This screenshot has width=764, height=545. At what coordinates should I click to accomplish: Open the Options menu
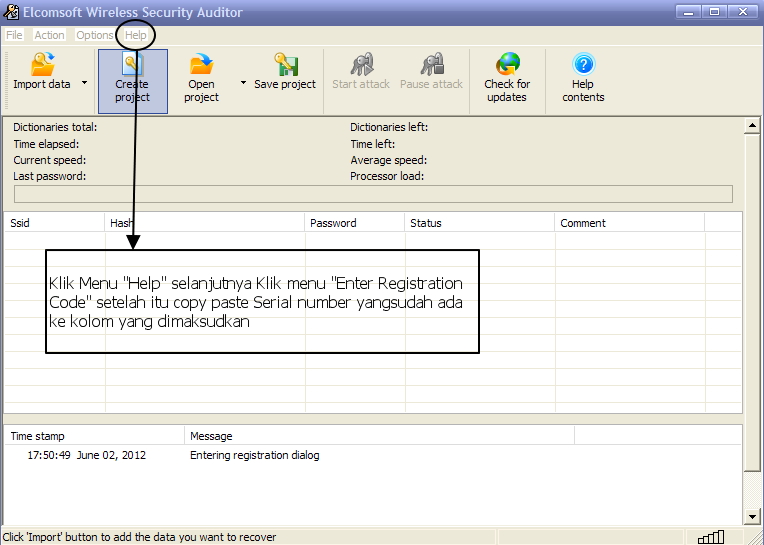(95, 35)
